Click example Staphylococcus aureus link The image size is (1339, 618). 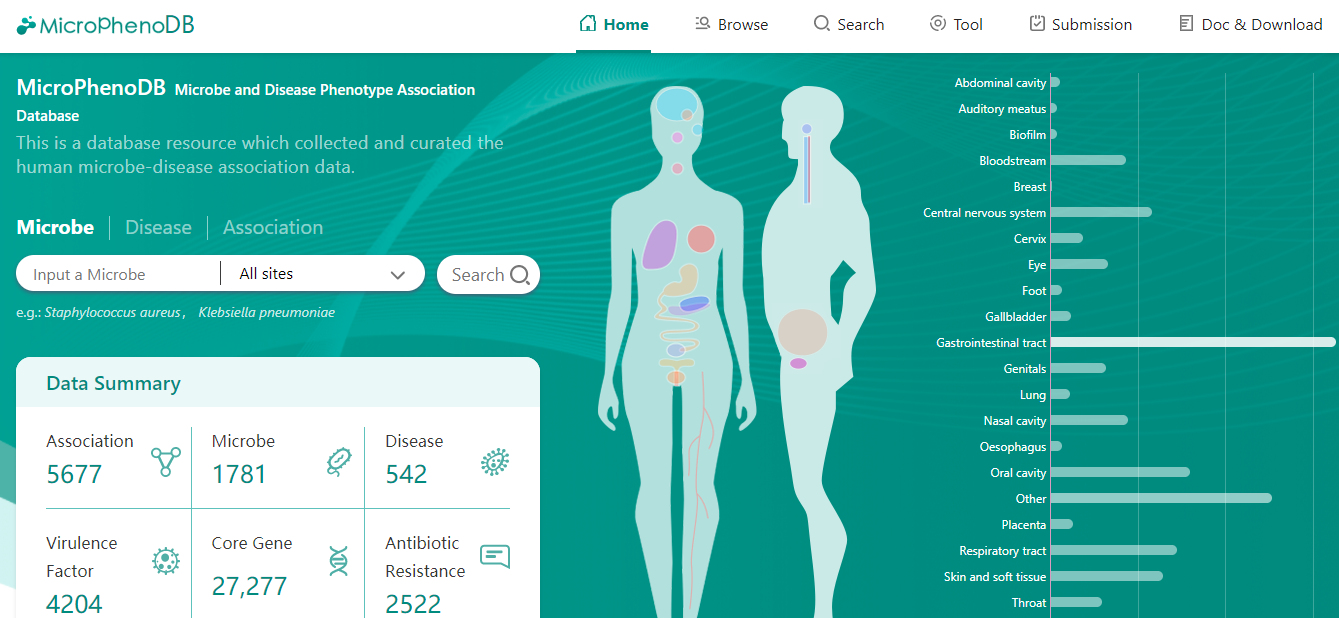112,312
